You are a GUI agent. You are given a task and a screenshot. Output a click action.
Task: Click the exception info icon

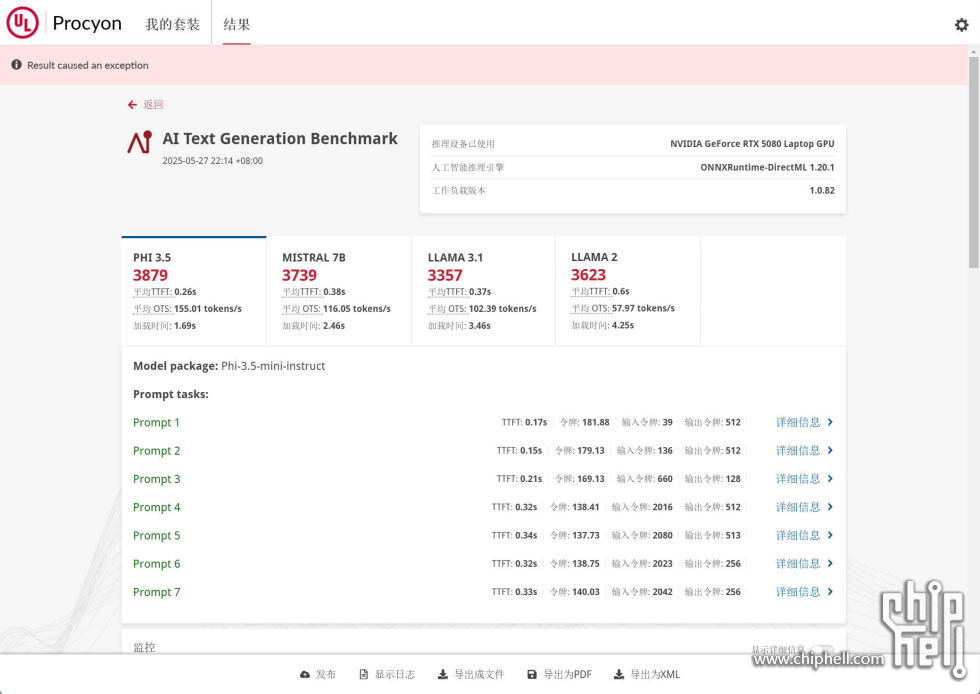16,64
